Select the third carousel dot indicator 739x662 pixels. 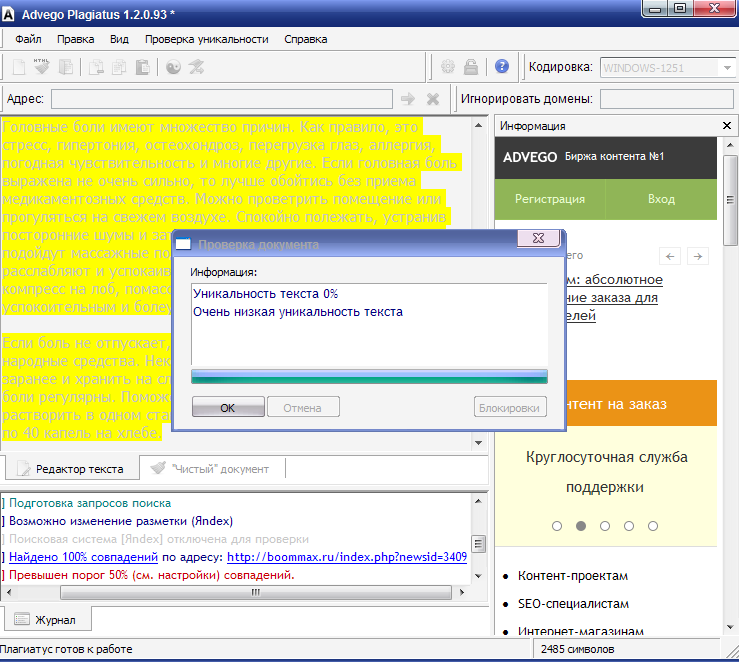[605, 525]
